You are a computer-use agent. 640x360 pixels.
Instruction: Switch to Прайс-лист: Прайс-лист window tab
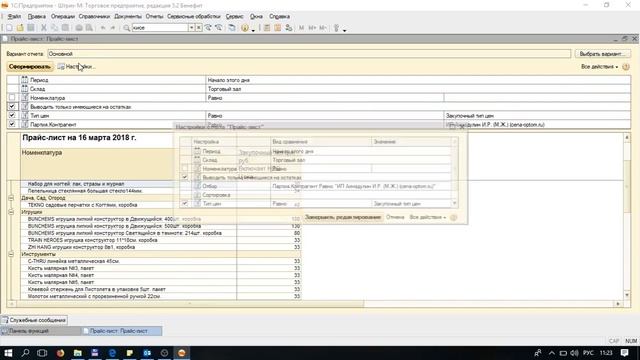122,331
